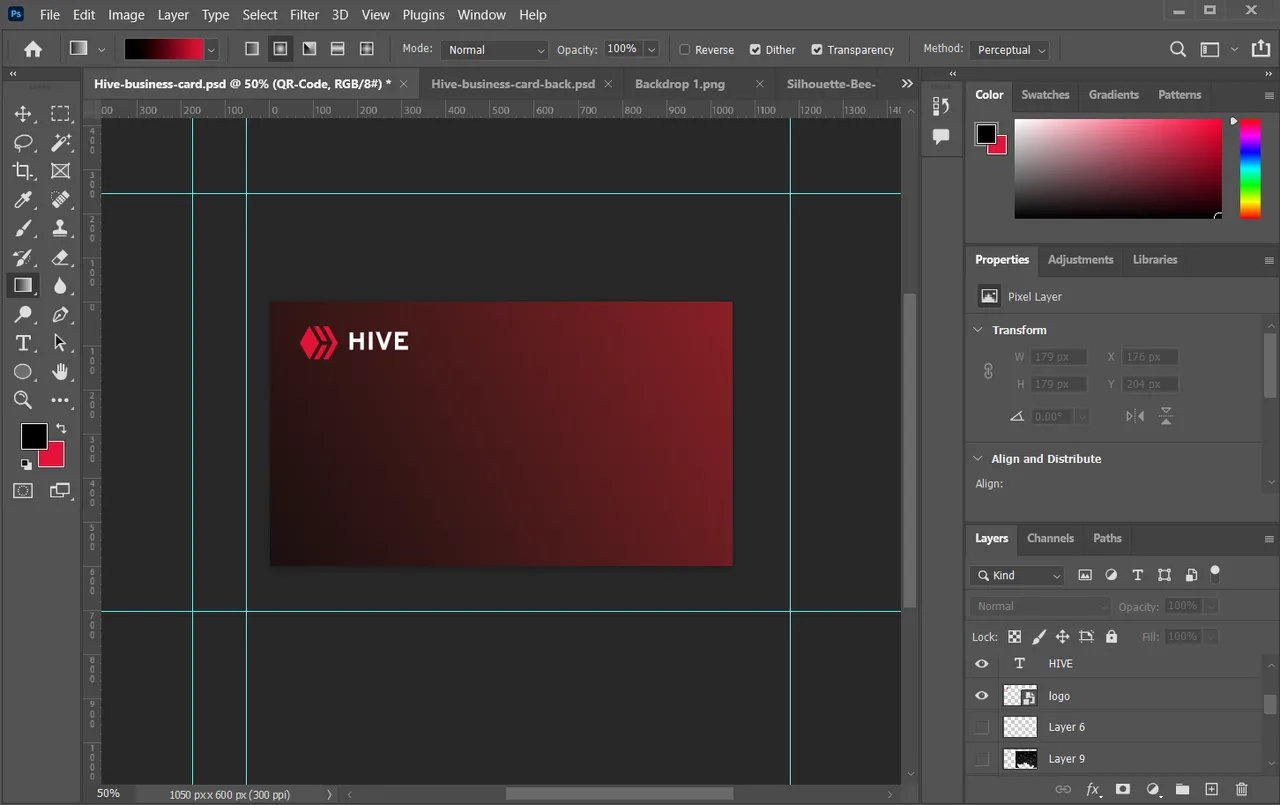Select the Clone Stamp tool

pyautogui.click(x=61, y=228)
